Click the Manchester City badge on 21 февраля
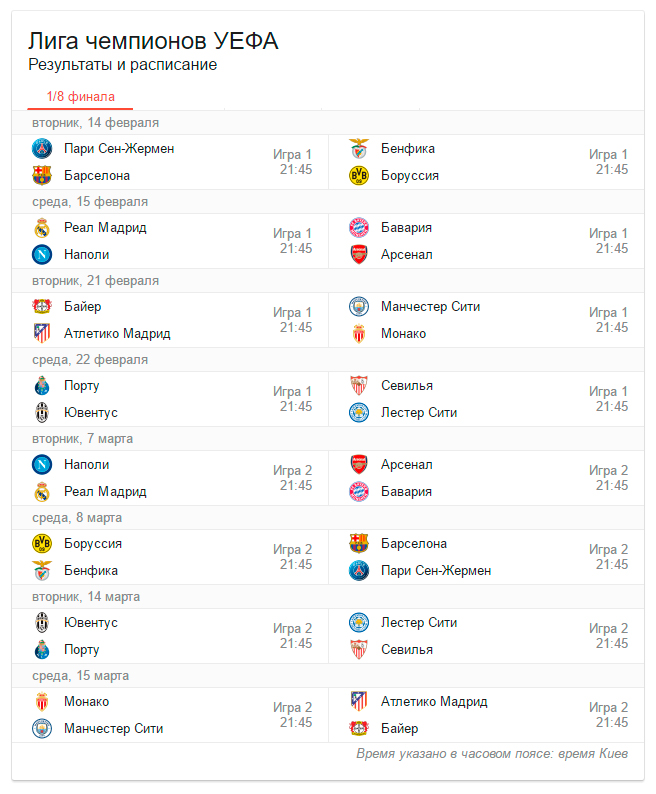656x794 pixels. coord(359,307)
